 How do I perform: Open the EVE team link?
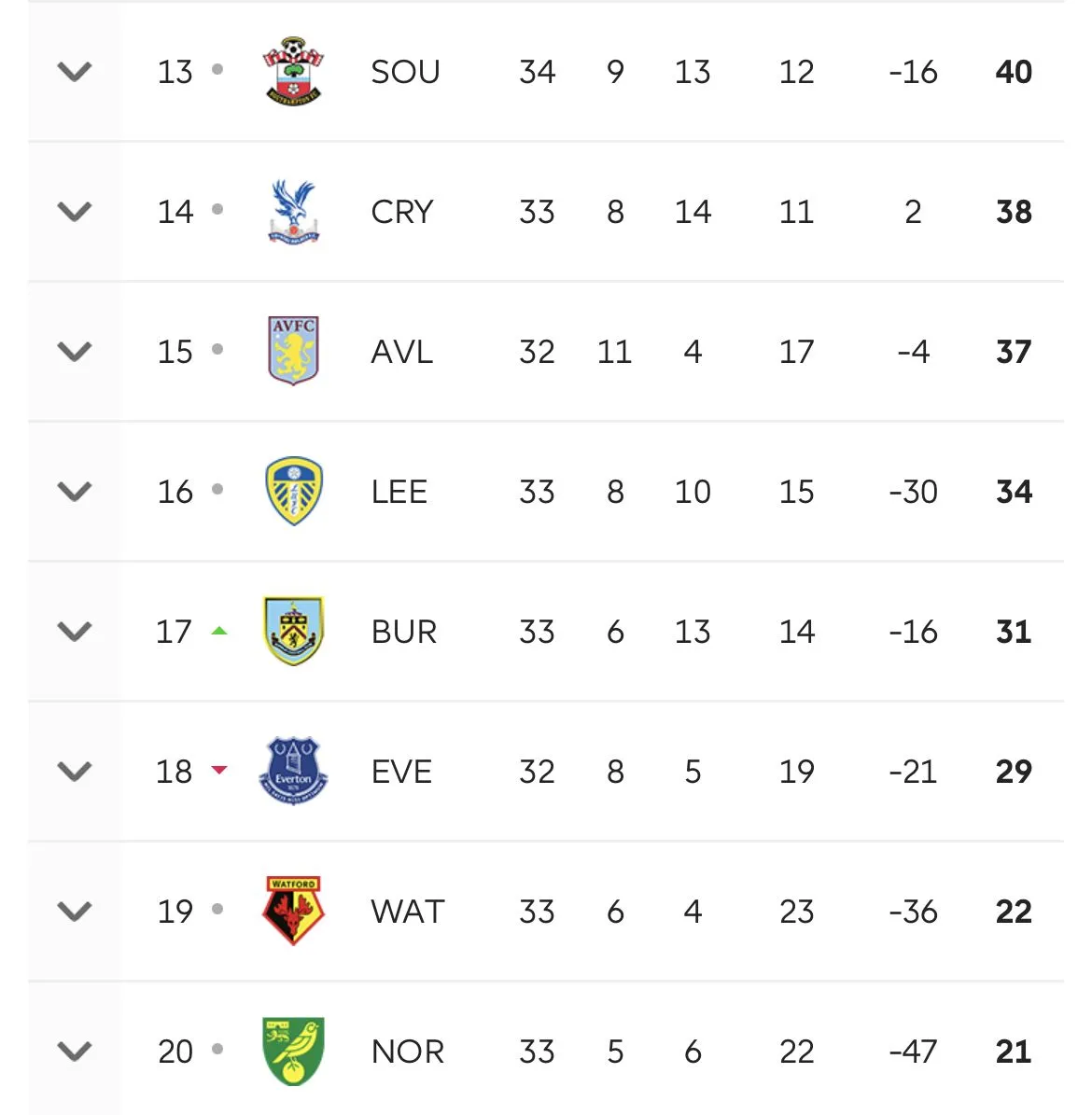click(x=401, y=772)
